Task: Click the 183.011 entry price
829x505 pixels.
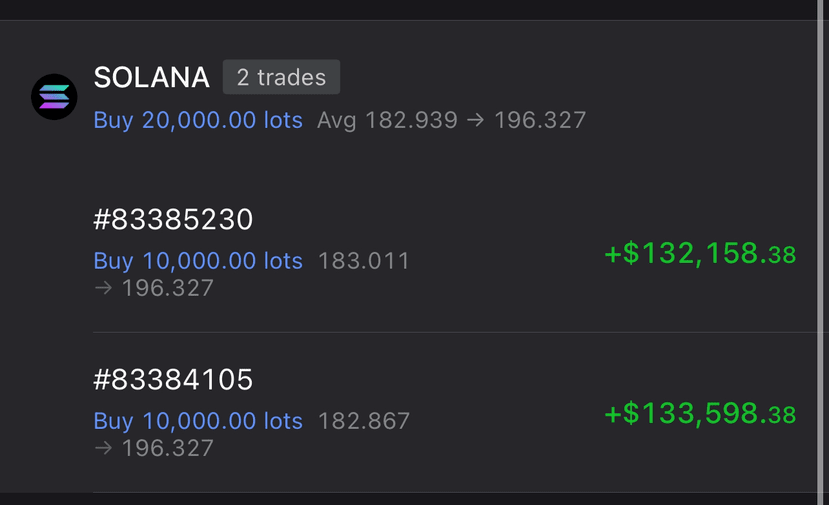Action: pyautogui.click(x=364, y=261)
